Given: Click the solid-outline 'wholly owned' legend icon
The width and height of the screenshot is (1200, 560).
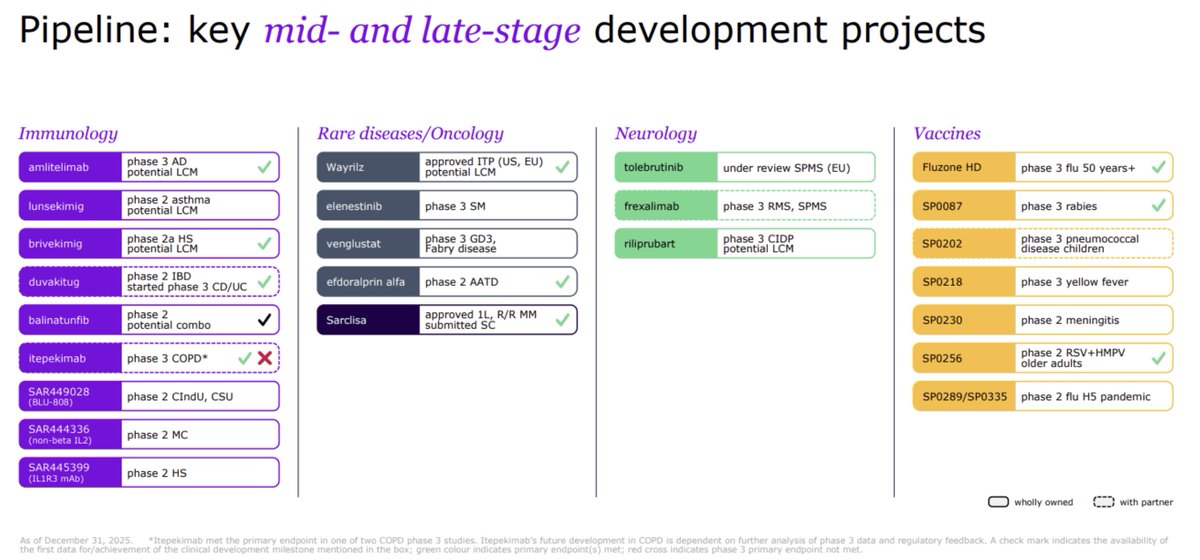Looking at the screenshot, I should (997, 501).
